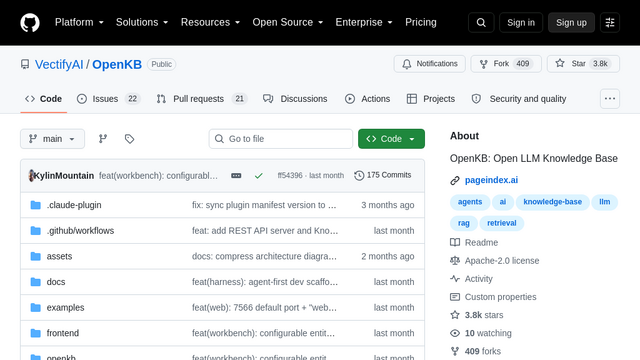Open Security and quality tab
The width and height of the screenshot is (640, 360).
518,99
